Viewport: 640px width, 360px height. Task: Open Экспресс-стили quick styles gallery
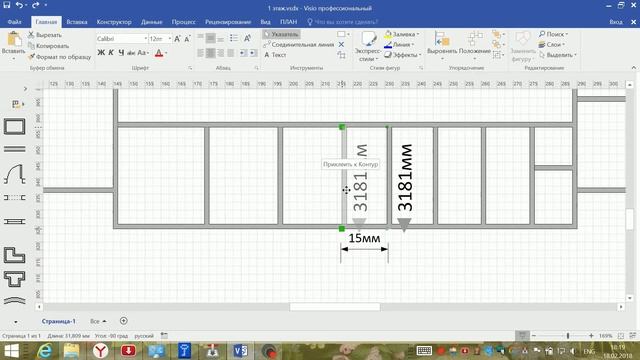(368, 47)
